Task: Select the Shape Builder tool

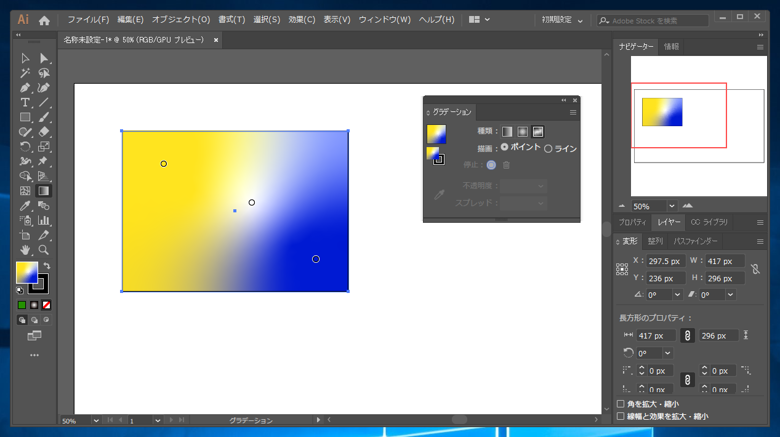Action: tap(25, 176)
